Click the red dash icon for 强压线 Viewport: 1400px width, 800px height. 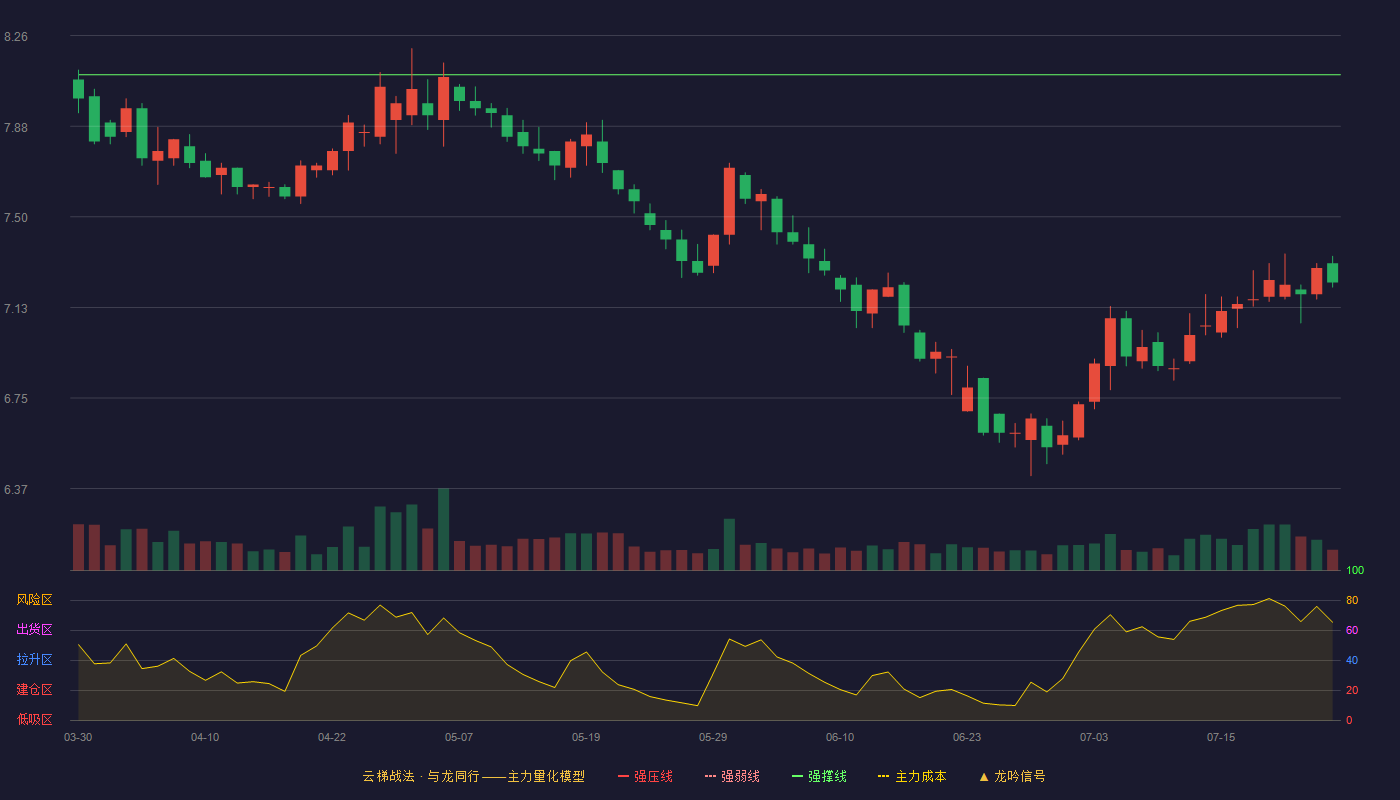623,776
